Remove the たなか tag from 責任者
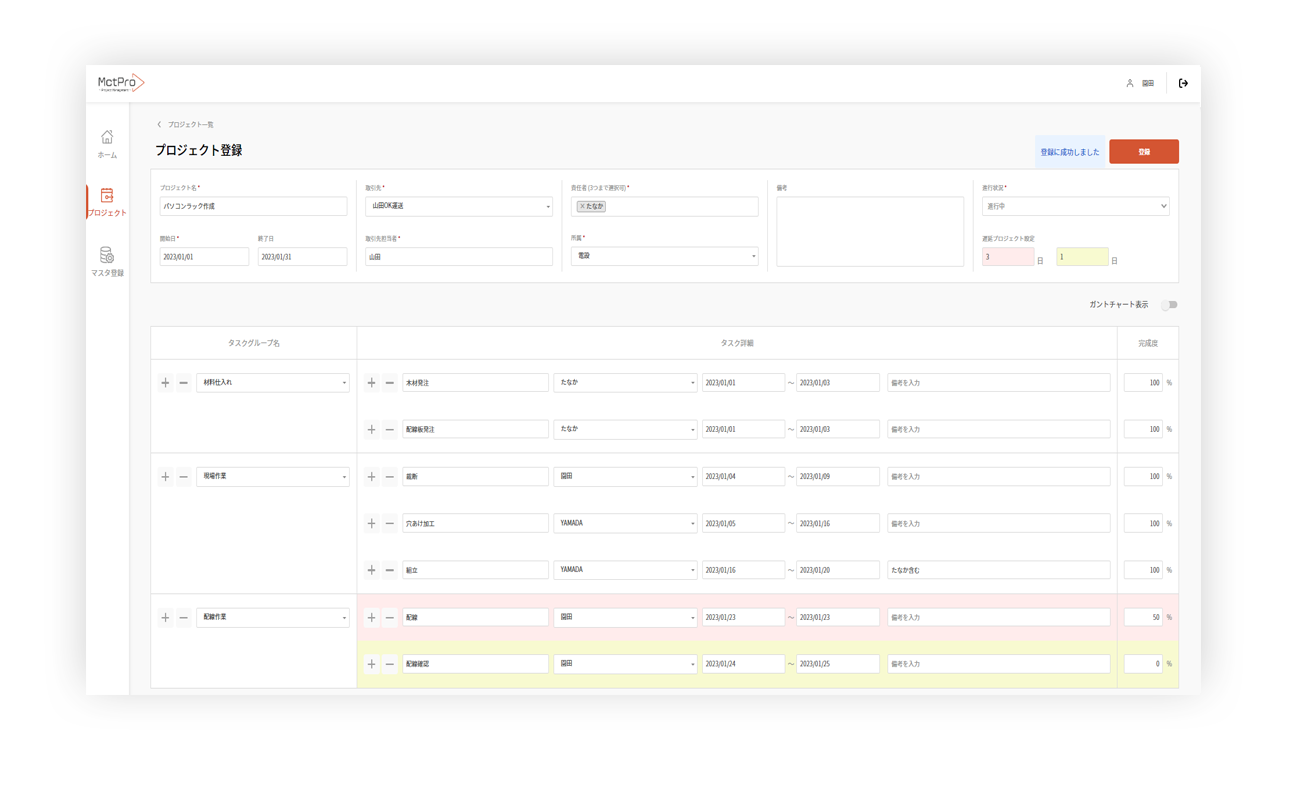 pos(583,207)
